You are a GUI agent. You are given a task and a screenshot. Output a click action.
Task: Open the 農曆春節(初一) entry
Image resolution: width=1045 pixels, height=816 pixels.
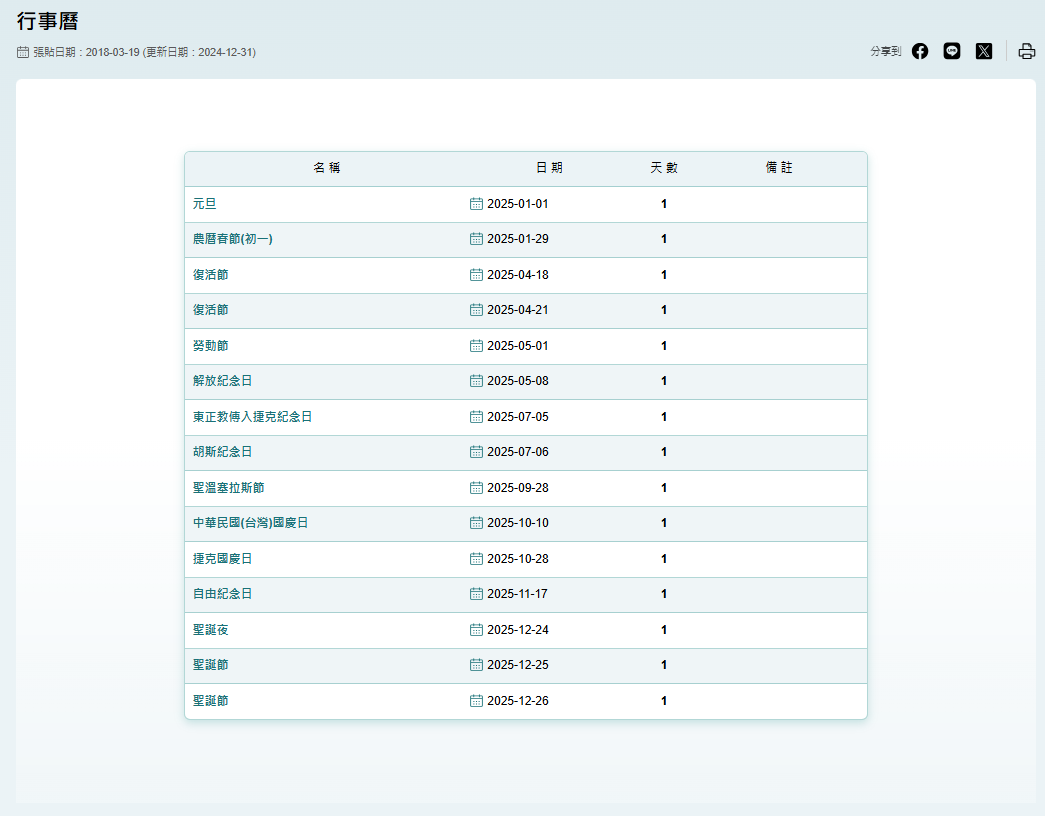(232, 239)
